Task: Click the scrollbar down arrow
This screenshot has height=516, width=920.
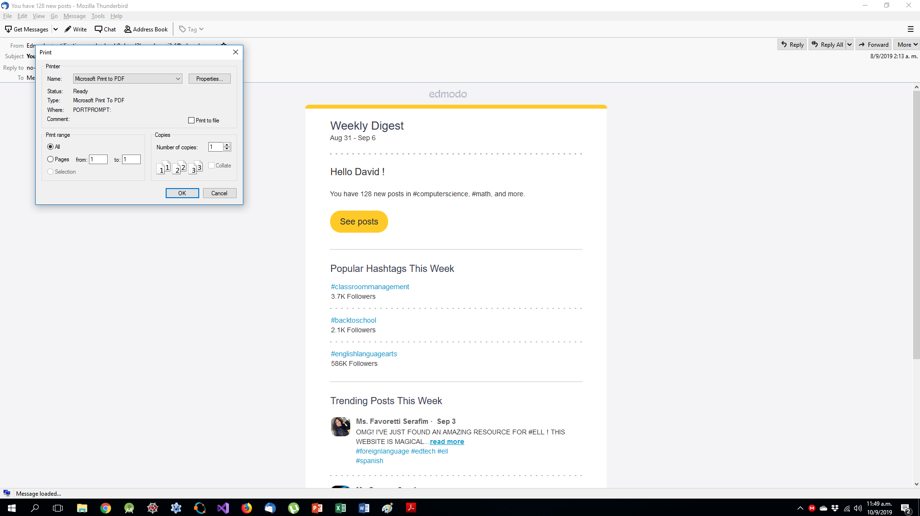Action: [x=916, y=484]
